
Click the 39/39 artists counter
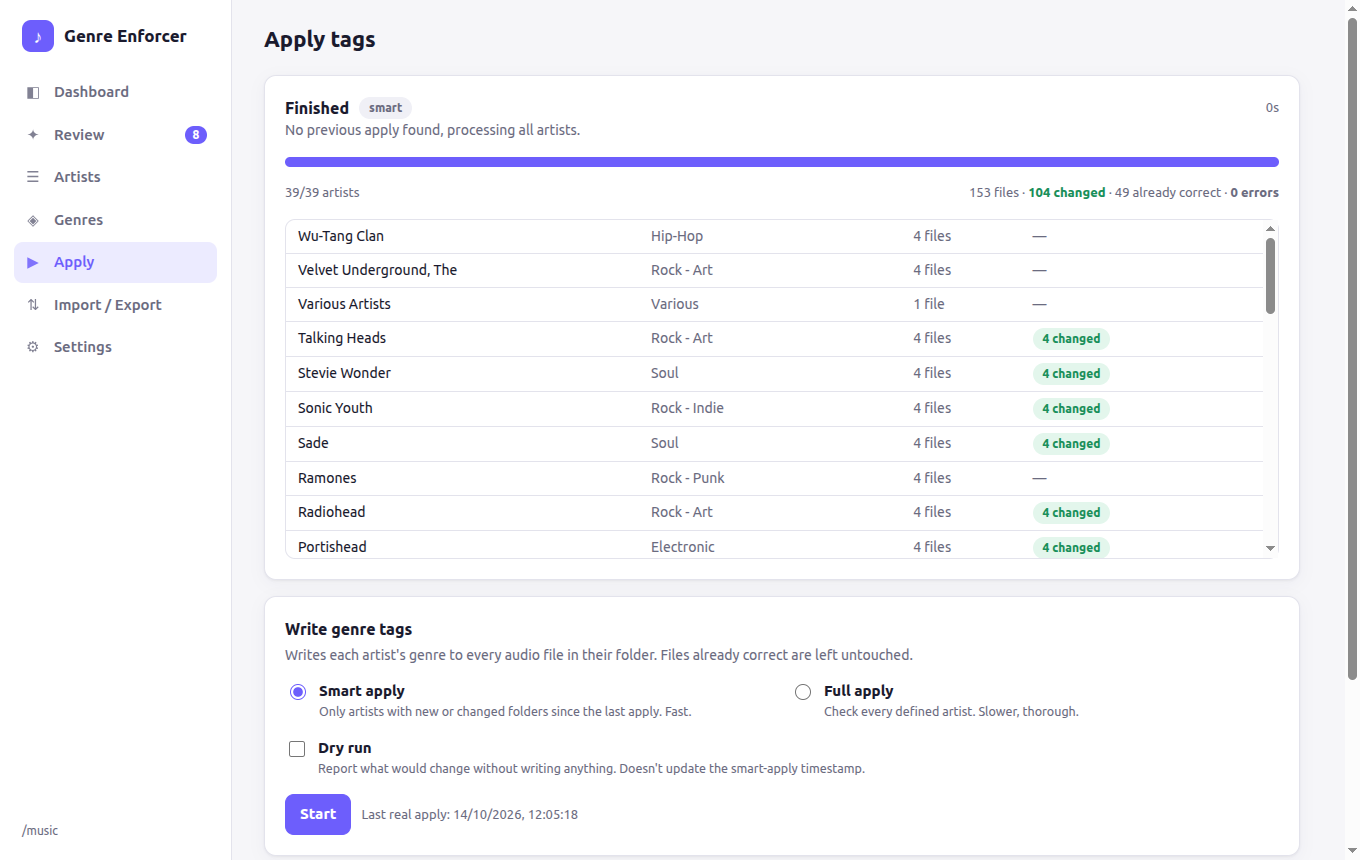tap(322, 193)
